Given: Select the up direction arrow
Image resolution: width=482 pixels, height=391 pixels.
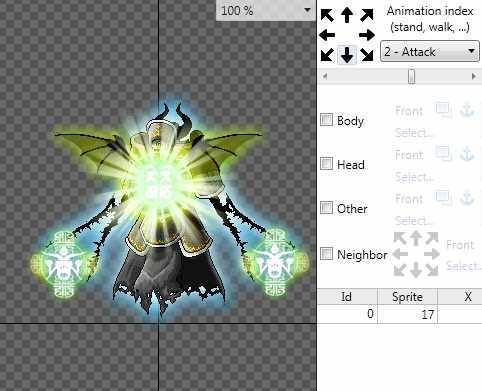Looking at the screenshot, I should click(x=347, y=15).
